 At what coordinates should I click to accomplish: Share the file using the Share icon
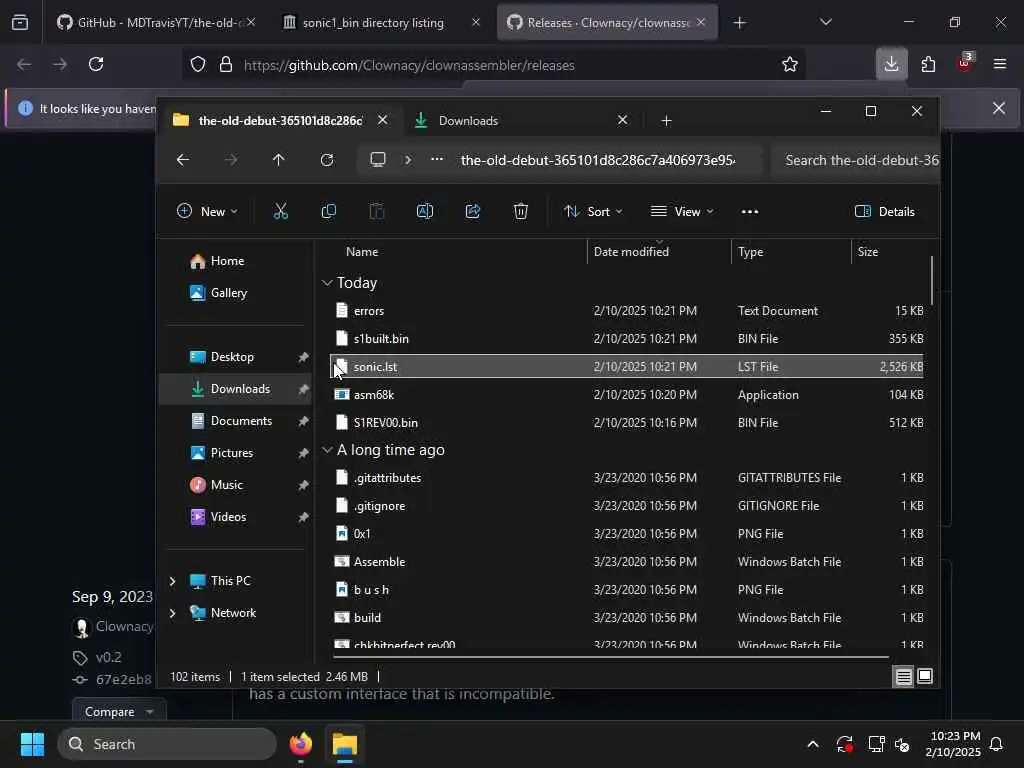click(x=473, y=211)
